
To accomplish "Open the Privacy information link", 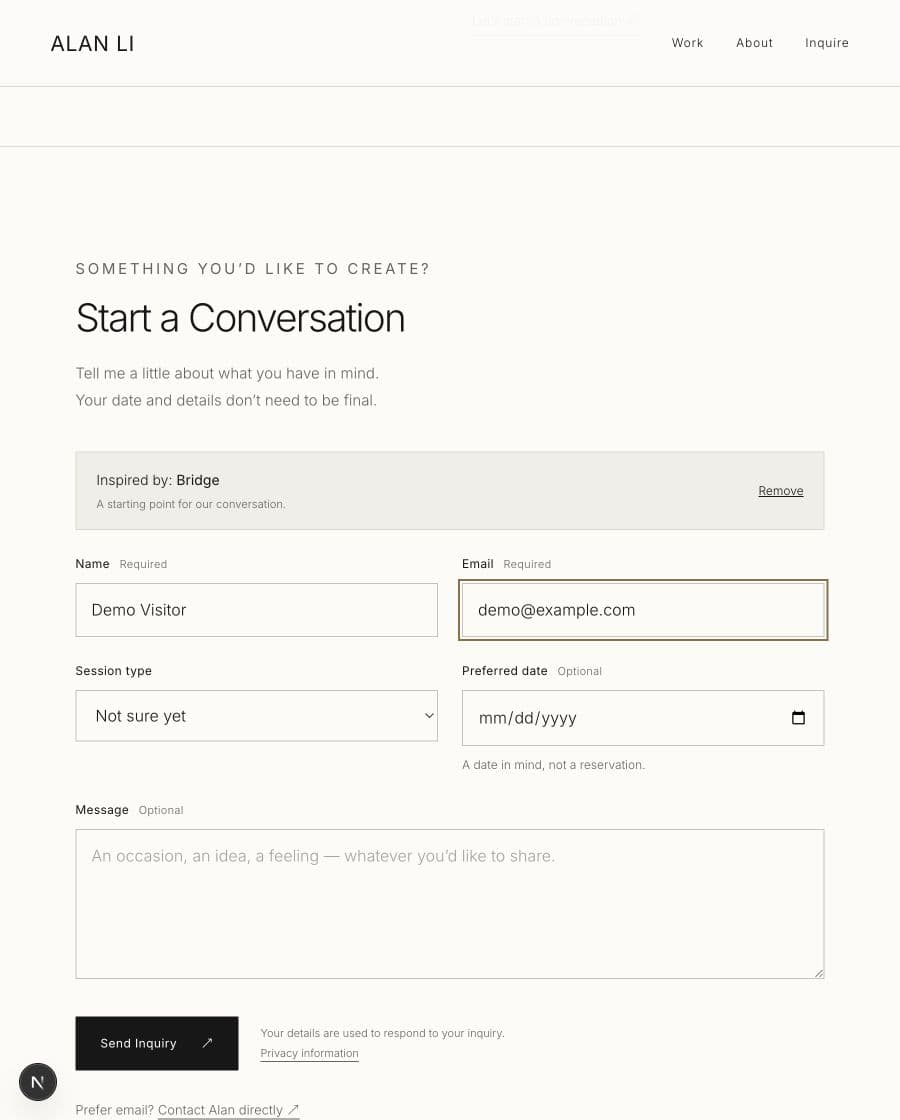I will click(309, 1054).
